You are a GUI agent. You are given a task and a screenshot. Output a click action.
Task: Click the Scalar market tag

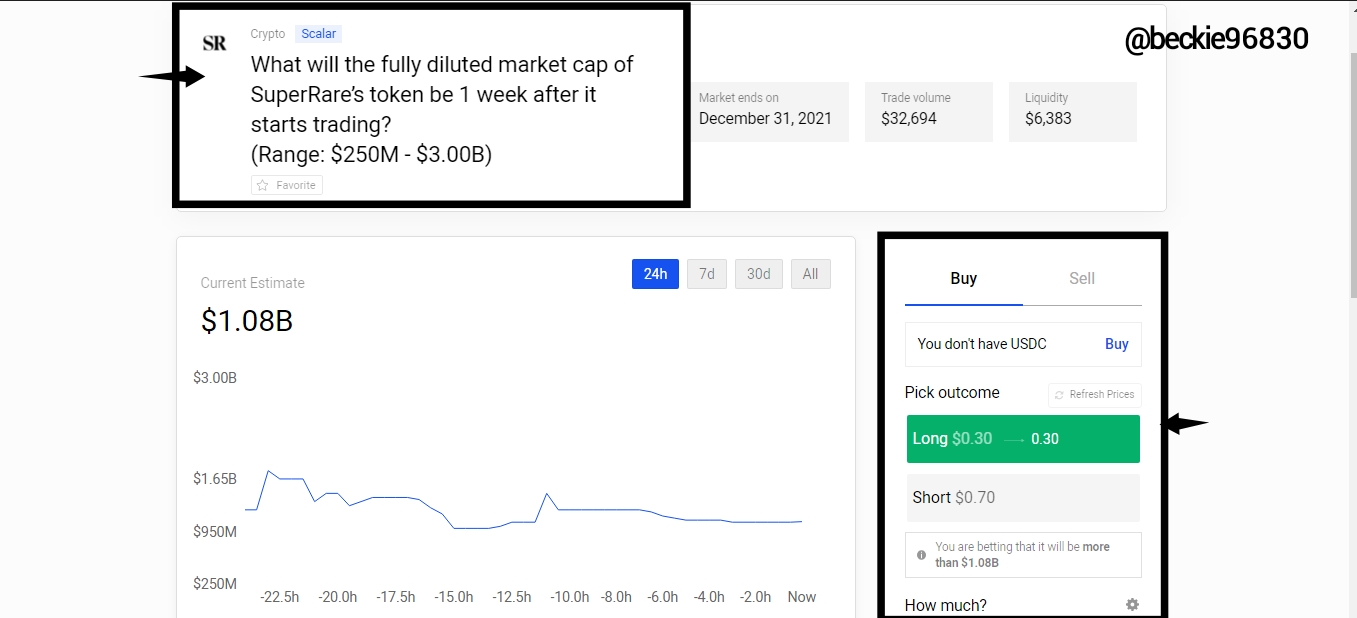(x=319, y=34)
